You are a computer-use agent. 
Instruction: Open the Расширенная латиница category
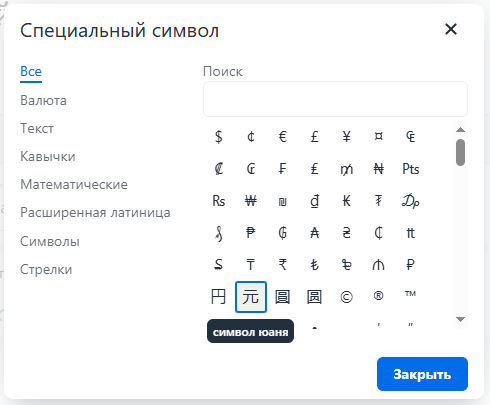pyautogui.click(x=95, y=212)
